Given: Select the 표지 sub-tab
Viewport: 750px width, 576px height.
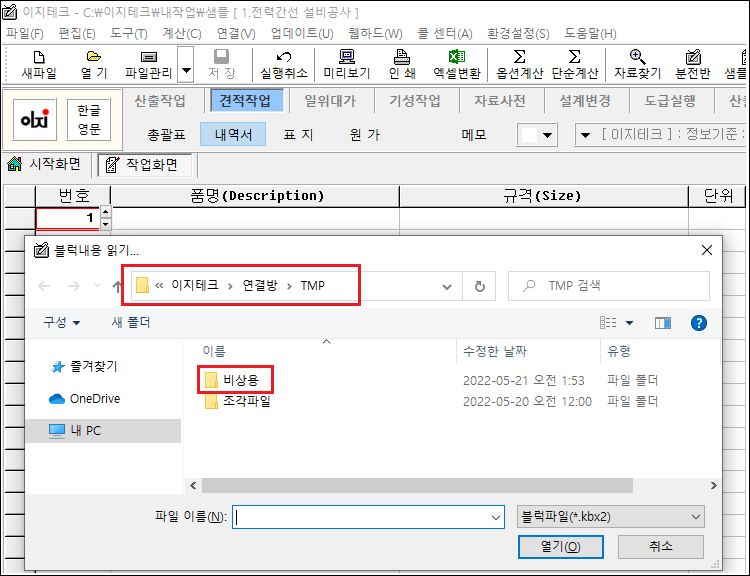Looking at the screenshot, I should click(298, 134).
